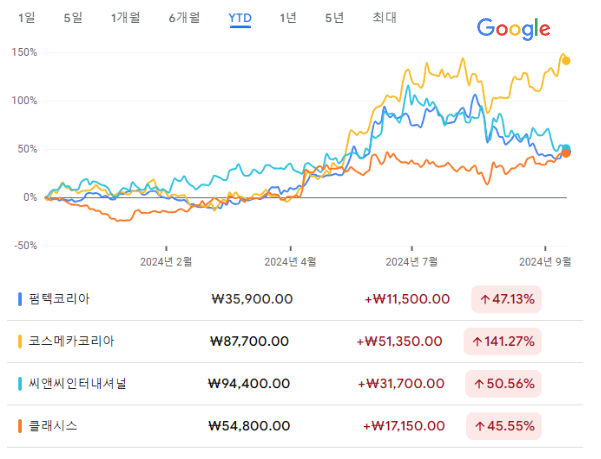Screen dimensions: 601x459
Task: Click the change value +₩31,700.00
Action: (401, 384)
